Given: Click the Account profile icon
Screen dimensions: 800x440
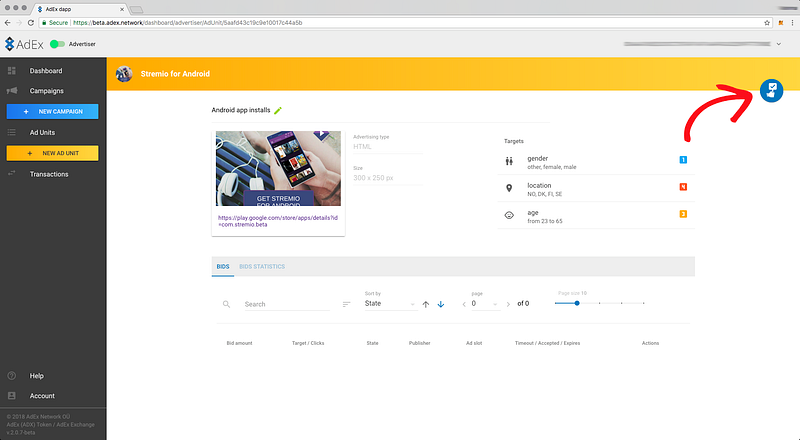Looking at the screenshot, I should [12, 396].
